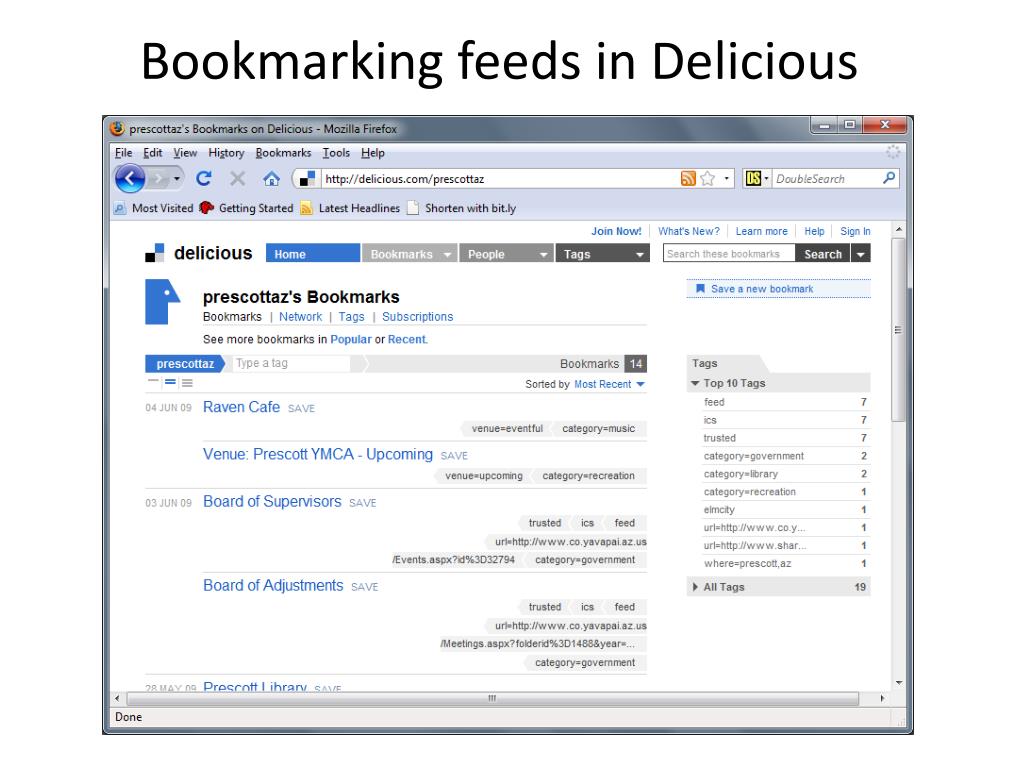Click the Search these bookmarks field

(x=729, y=253)
